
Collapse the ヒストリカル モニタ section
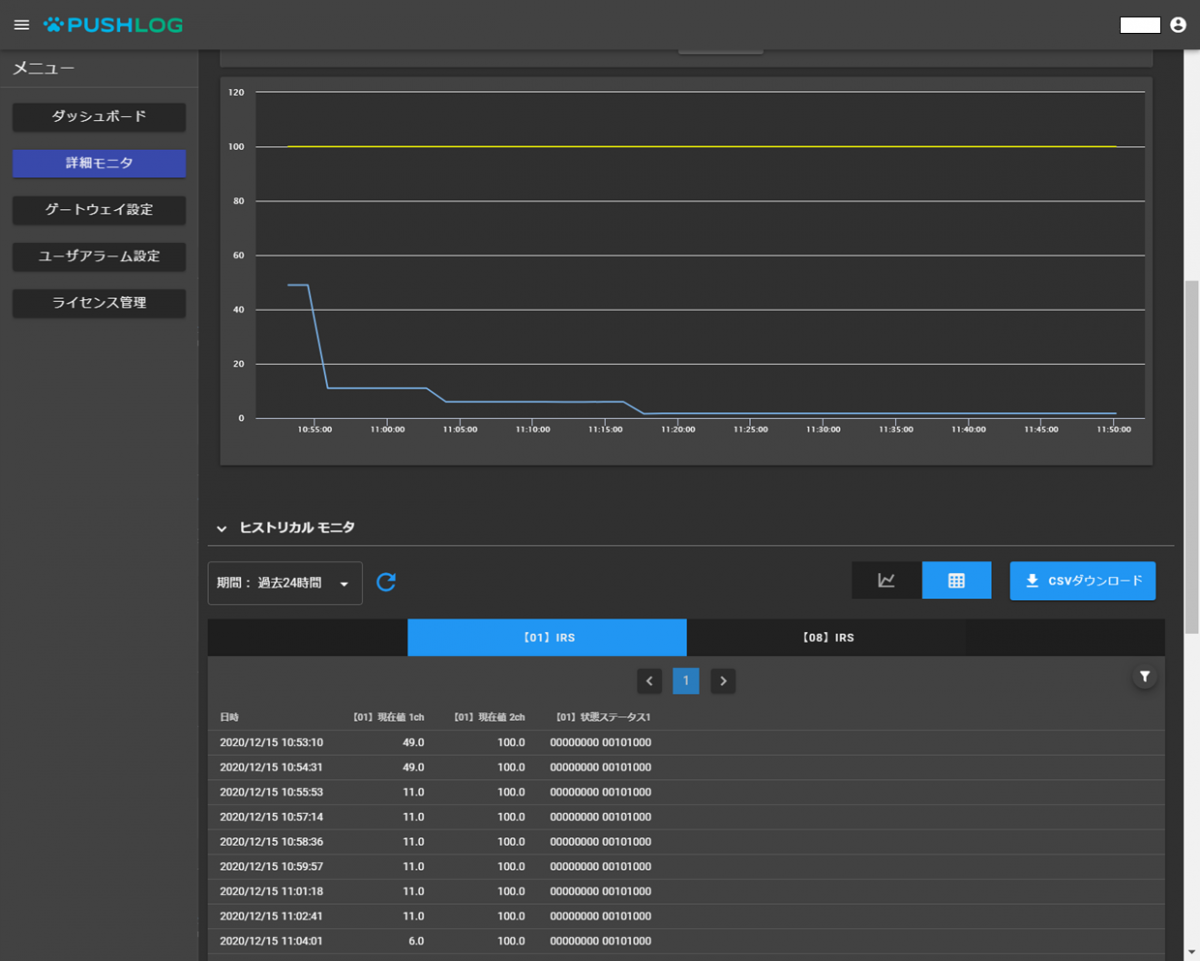tap(222, 528)
